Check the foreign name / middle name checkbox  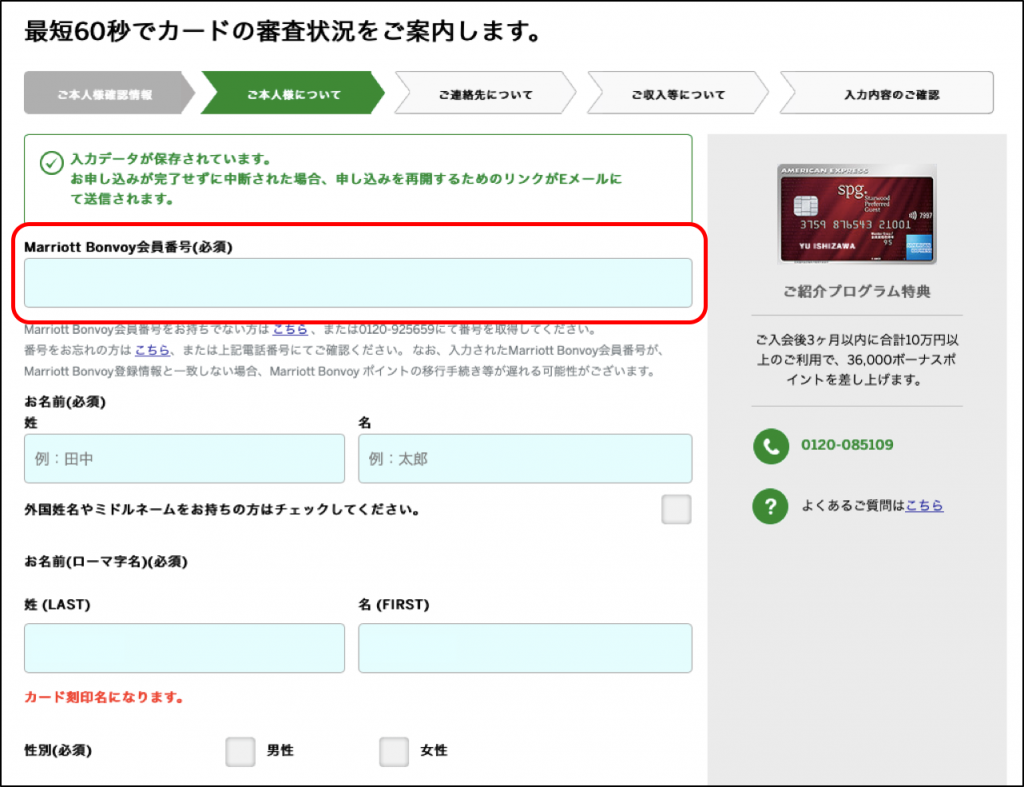coord(676,509)
